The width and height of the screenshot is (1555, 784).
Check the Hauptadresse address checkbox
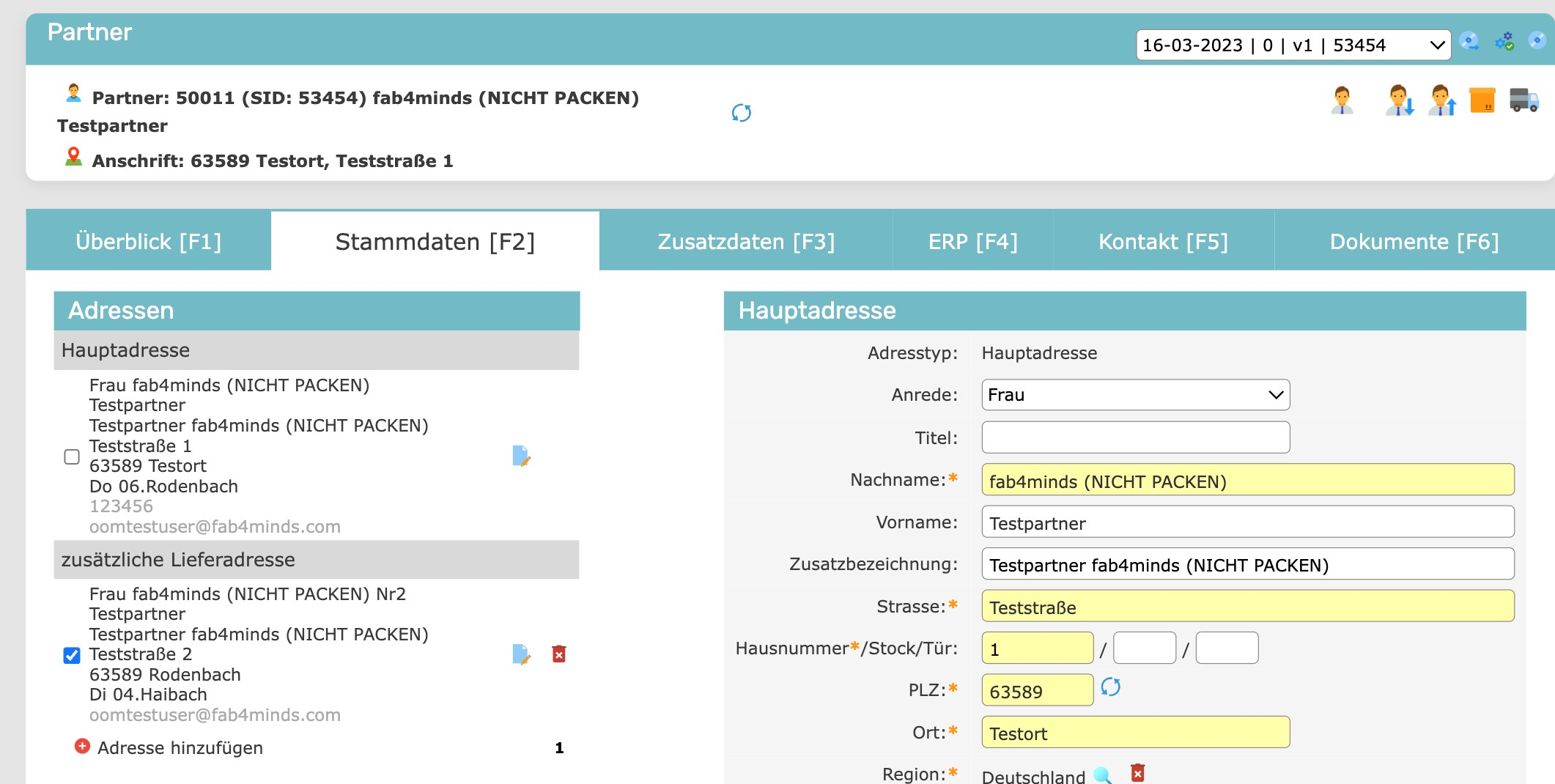click(72, 456)
